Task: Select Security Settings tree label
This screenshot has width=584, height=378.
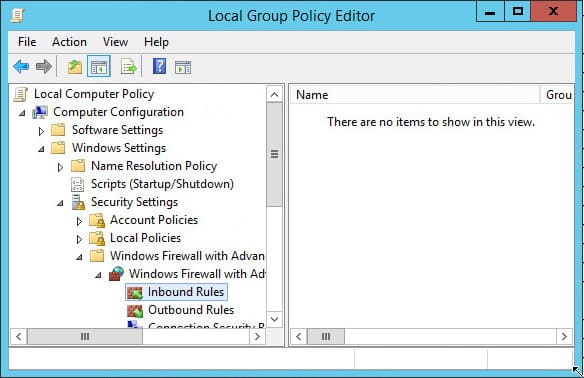Action: pyautogui.click(x=134, y=202)
